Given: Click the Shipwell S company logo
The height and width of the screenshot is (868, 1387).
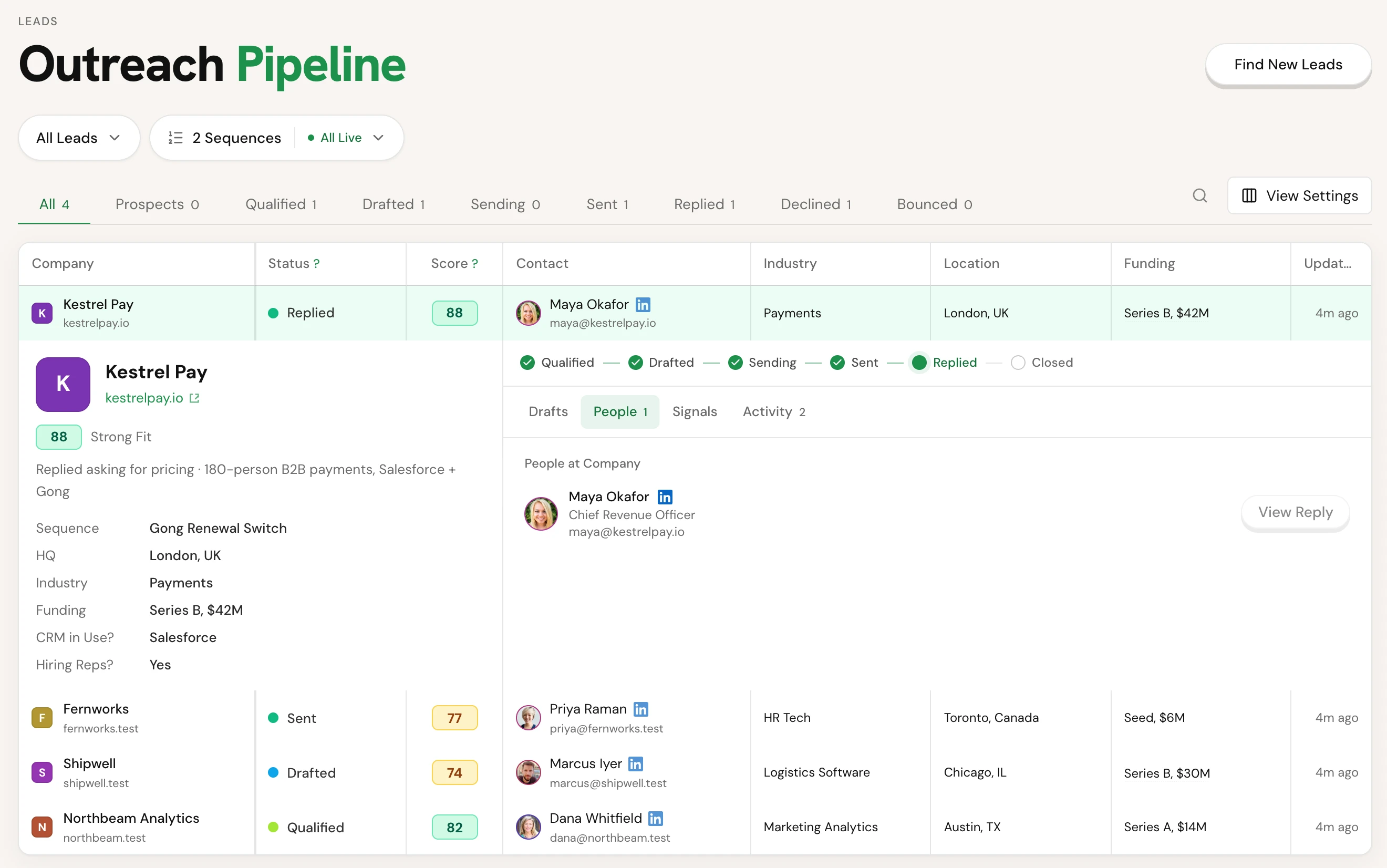Looking at the screenshot, I should click(x=42, y=773).
